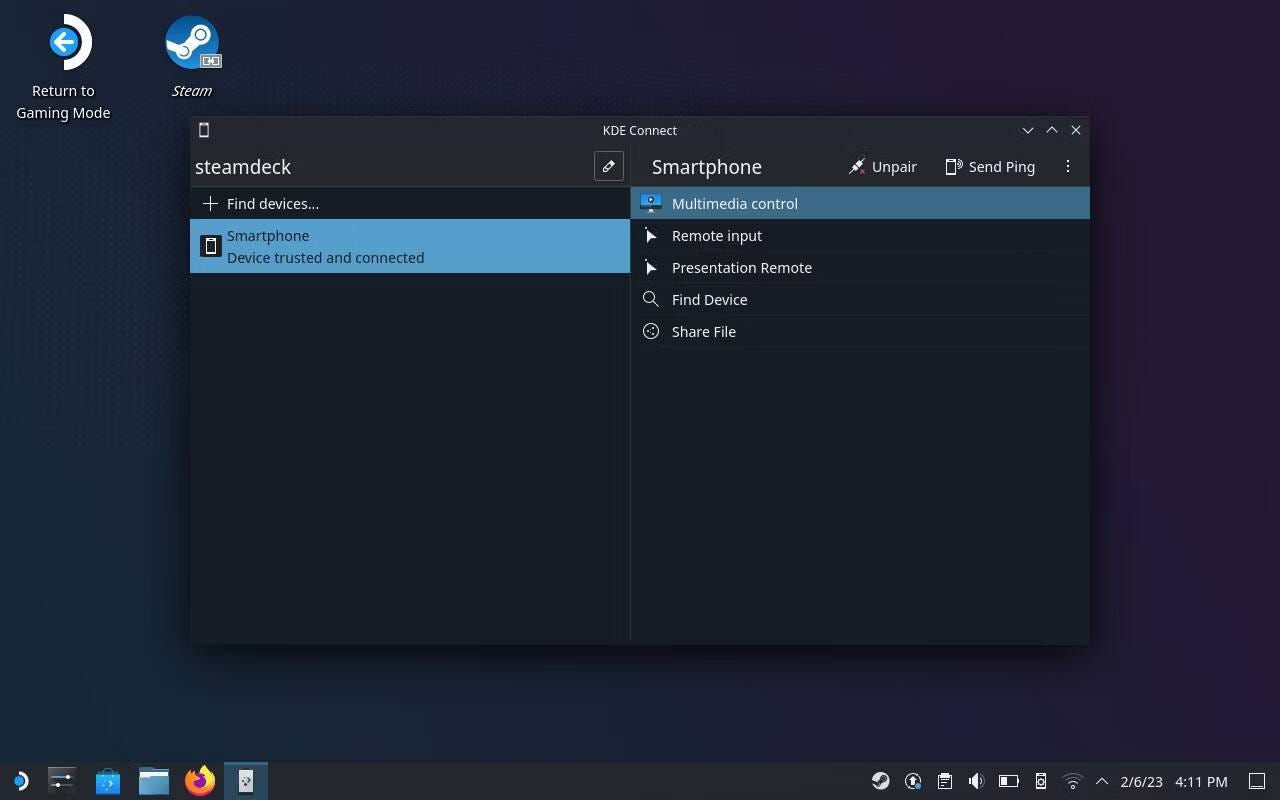Select the Remote input plugin
The height and width of the screenshot is (800, 1280).
[x=717, y=235]
